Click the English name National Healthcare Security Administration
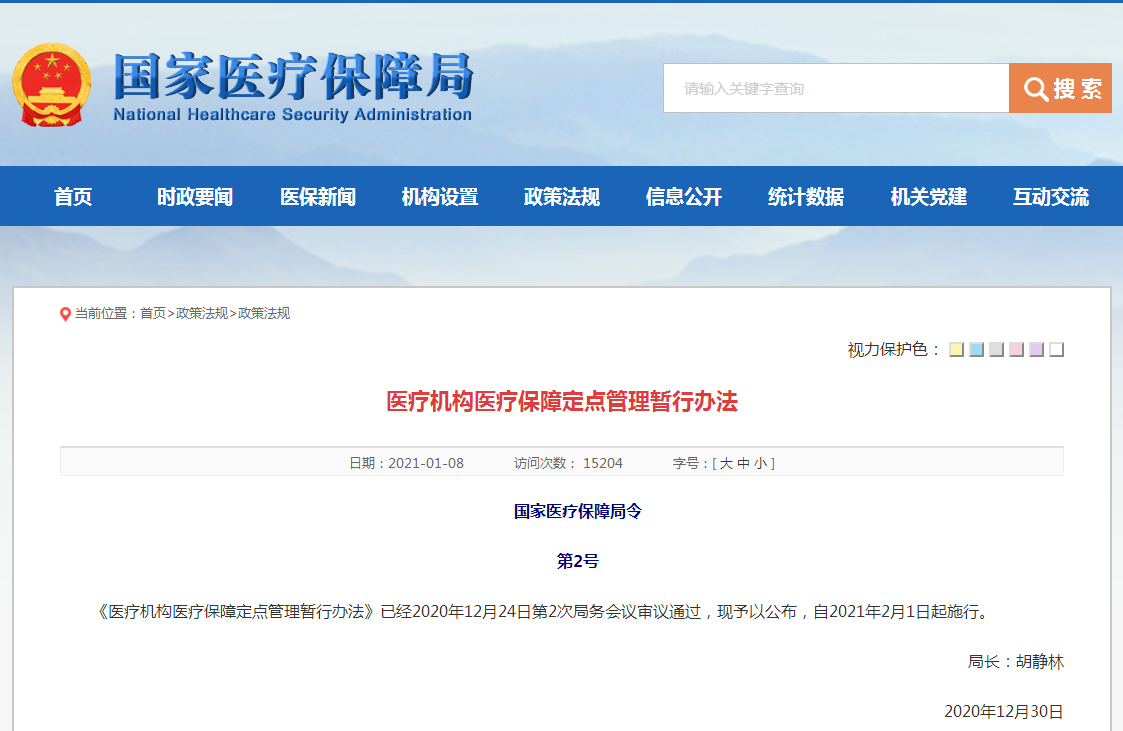The width and height of the screenshot is (1123, 731). [x=292, y=115]
